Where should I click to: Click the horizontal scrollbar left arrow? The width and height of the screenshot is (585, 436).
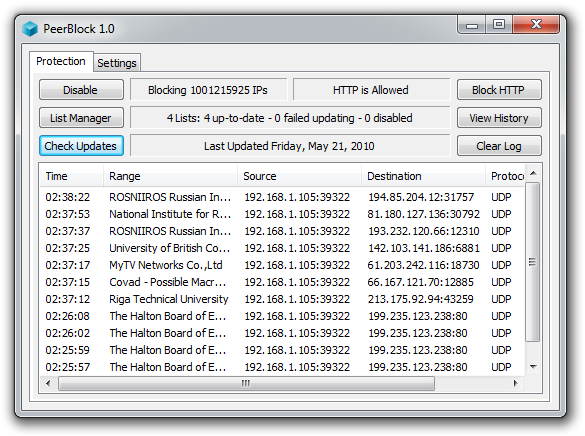pyautogui.click(x=48, y=383)
